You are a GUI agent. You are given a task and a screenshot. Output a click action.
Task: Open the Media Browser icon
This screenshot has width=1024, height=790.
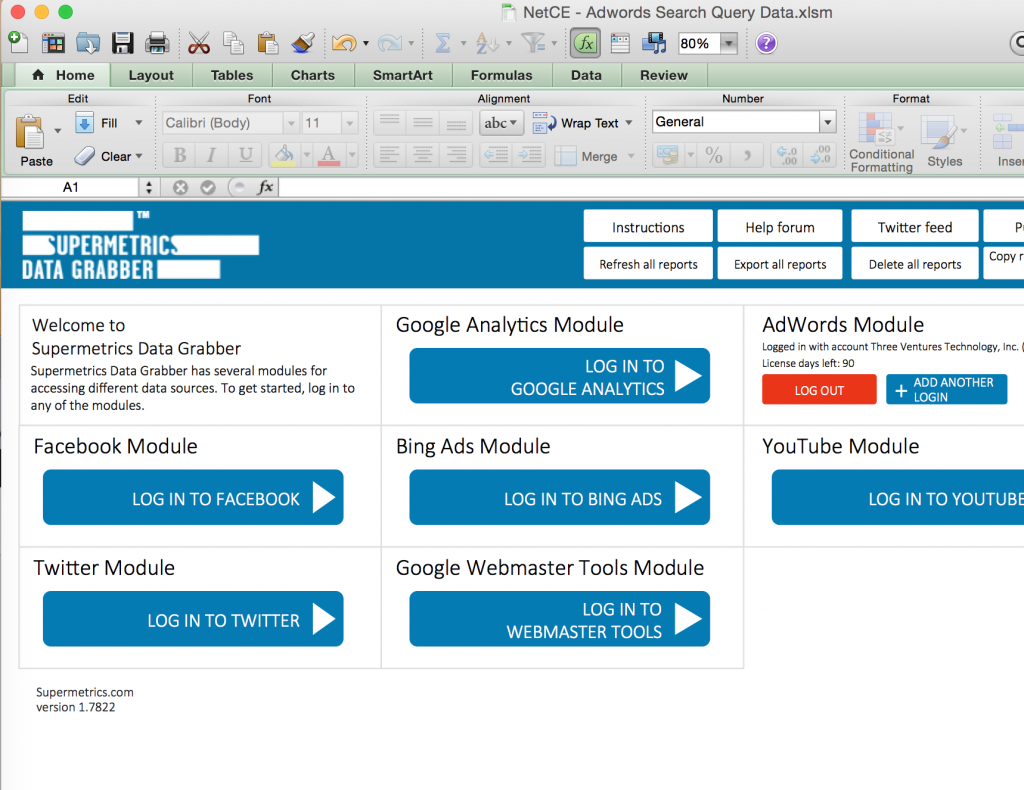click(654, 44)
